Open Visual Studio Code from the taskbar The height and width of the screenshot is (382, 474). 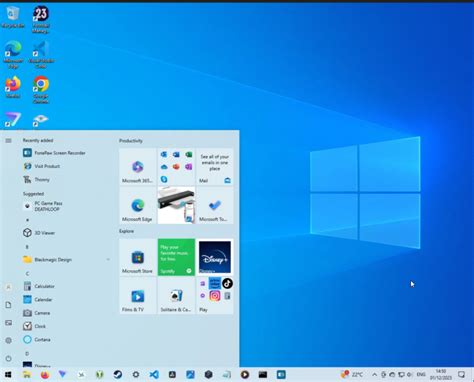point(154,375)
